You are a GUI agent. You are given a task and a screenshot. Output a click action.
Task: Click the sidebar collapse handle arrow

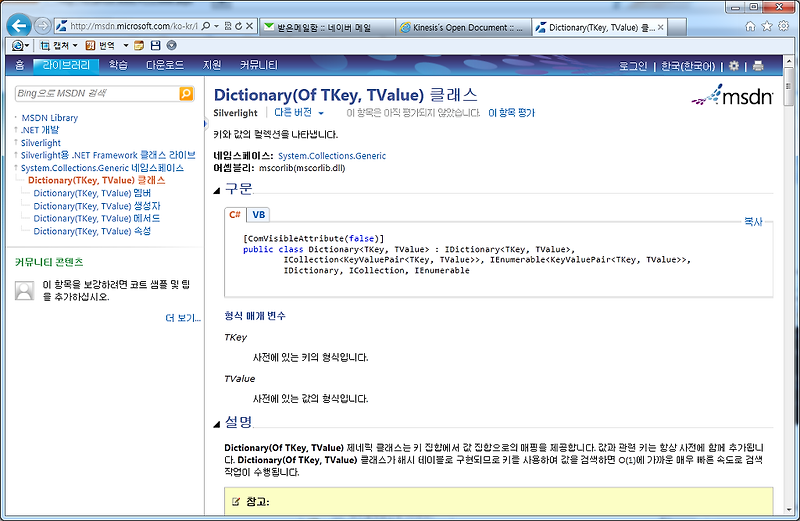click(206, 123)
